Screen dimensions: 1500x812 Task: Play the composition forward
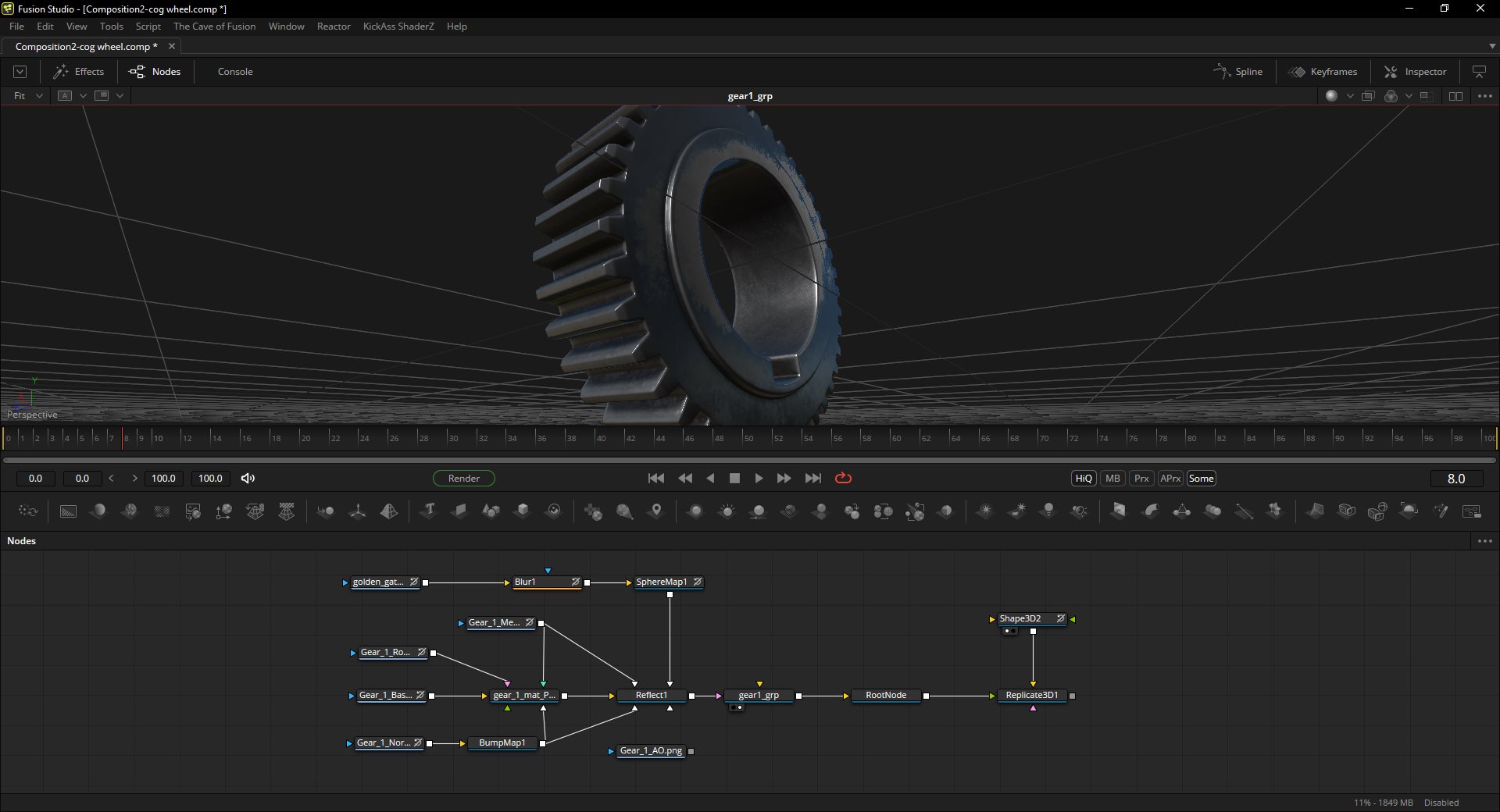click(x=759, y=478)
